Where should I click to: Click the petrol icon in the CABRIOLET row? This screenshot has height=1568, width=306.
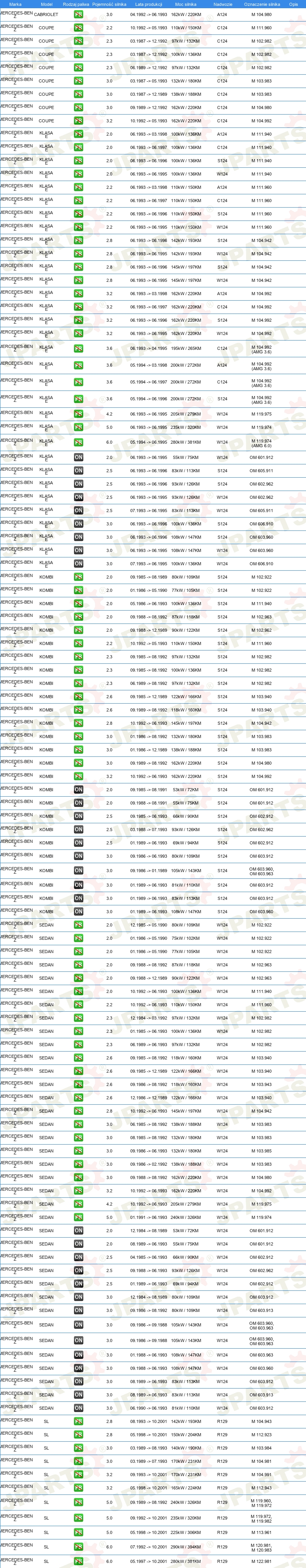[x=79, y=14]
